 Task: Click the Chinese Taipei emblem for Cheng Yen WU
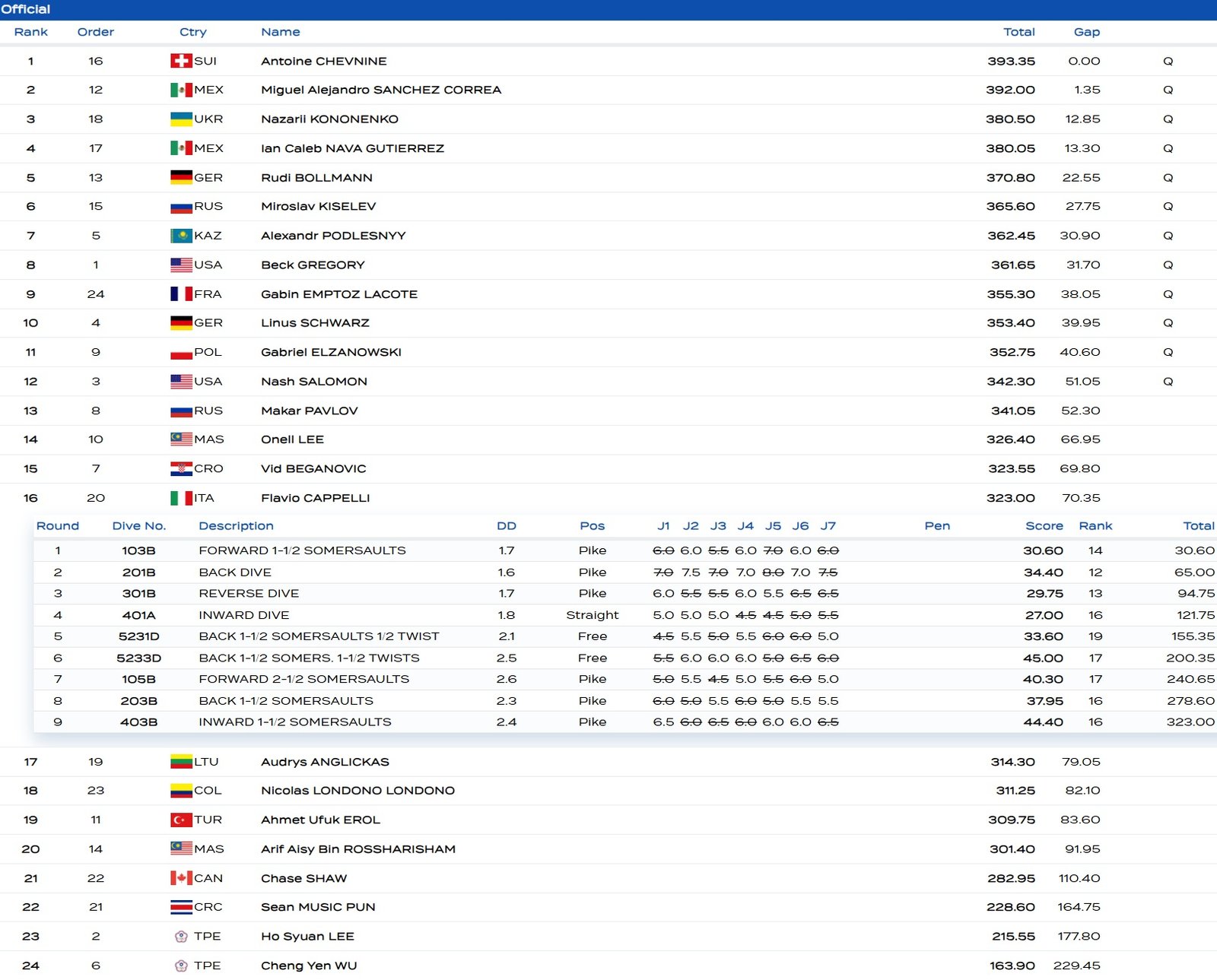(x=181, y=966)
